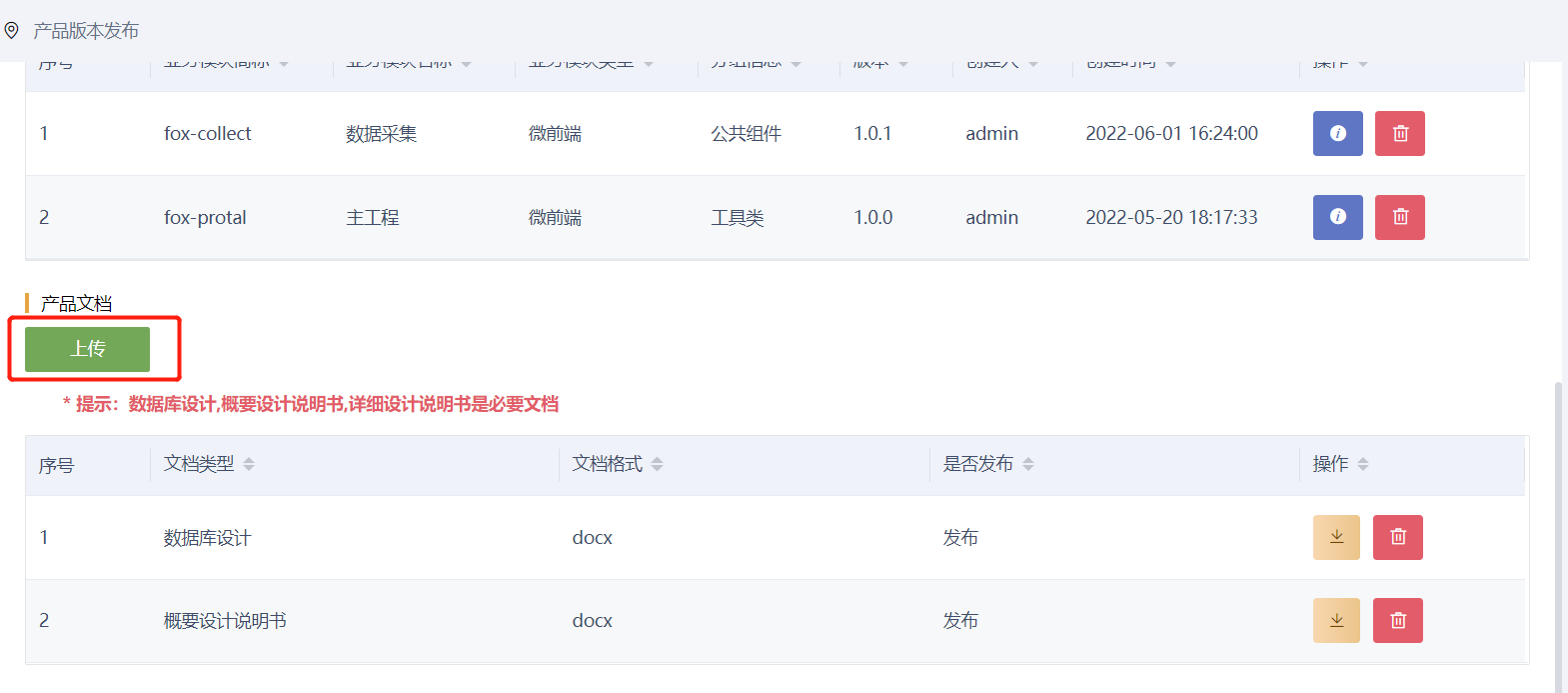Download the 概要设计说明书 document

[1336, 620]
